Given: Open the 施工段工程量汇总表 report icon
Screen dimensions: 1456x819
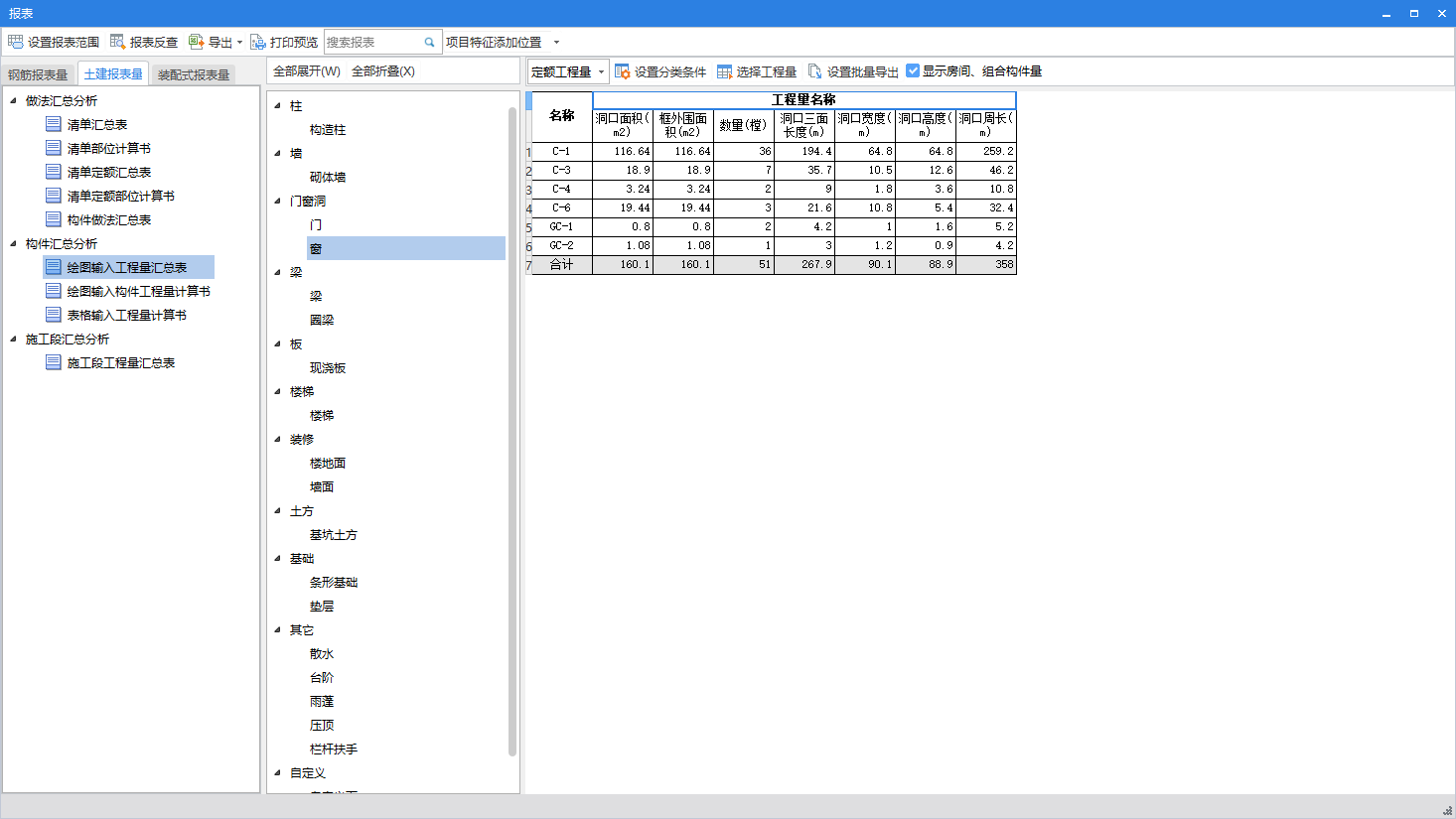Looking at the screenshot, I should click(54, 362).
